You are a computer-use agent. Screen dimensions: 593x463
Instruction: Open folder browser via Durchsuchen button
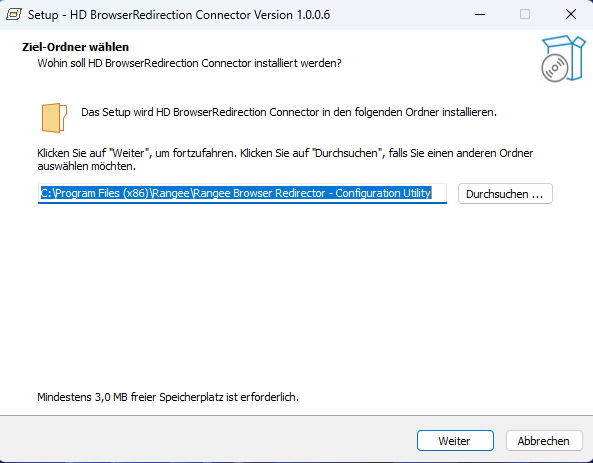[505, 194]
